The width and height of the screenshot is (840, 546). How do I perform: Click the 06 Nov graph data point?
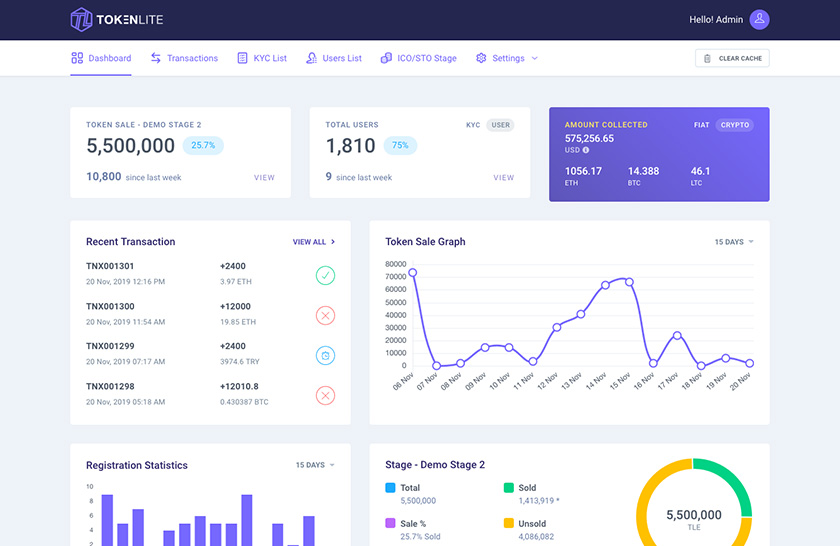point(412,272)
